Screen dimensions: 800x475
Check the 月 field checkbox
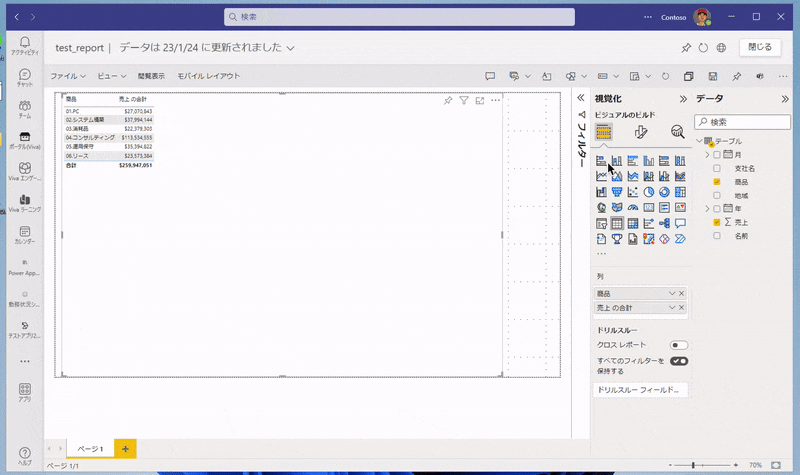coord(717,155)
